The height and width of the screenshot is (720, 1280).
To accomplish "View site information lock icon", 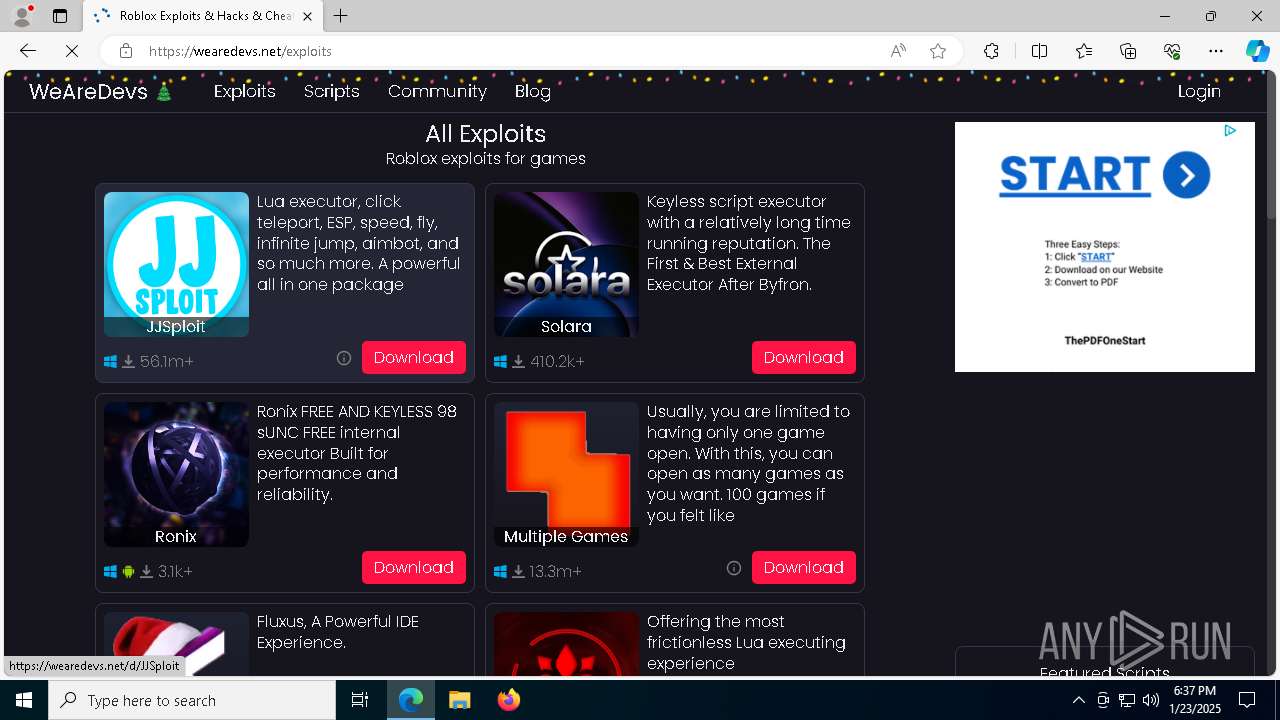I will (126, 51).
